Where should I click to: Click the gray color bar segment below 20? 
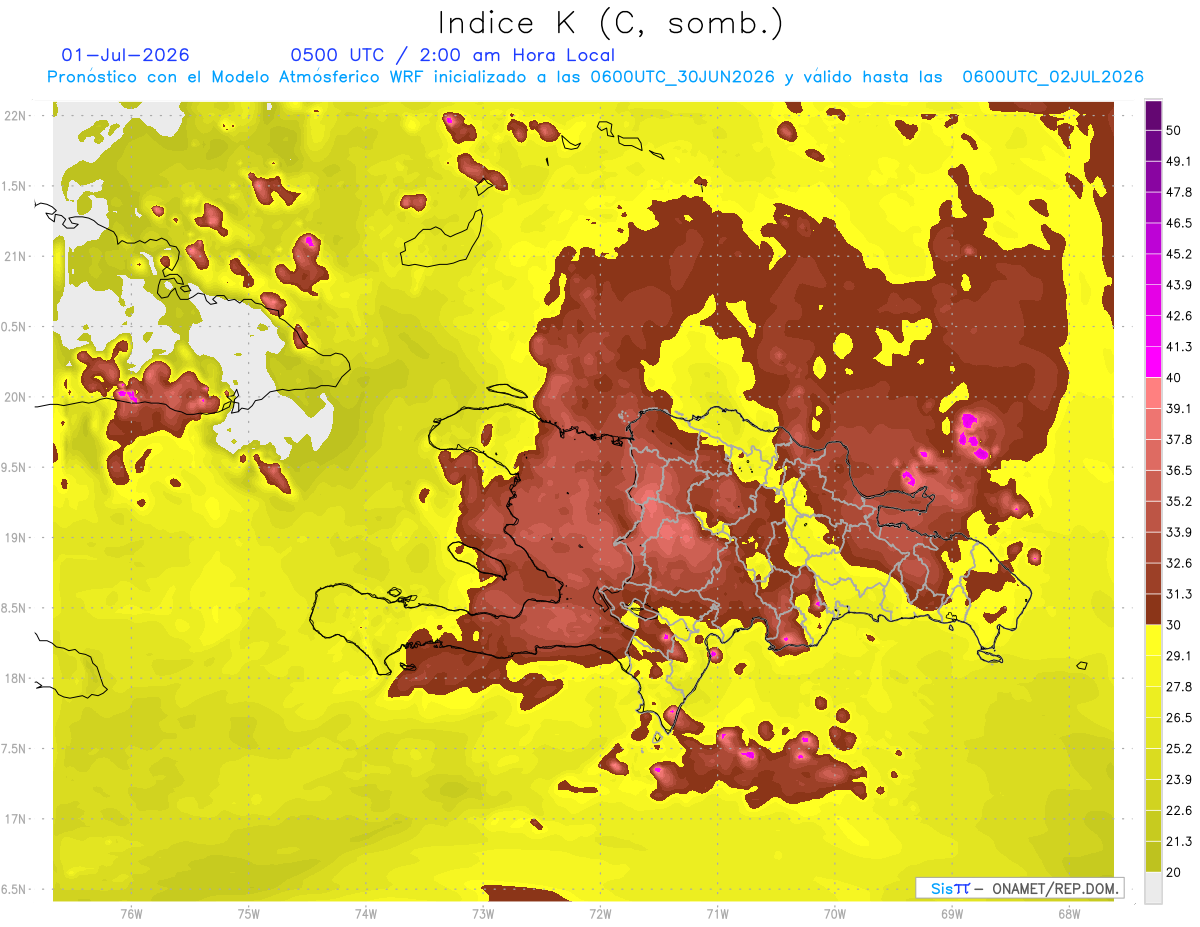(x=1153, y=887)
